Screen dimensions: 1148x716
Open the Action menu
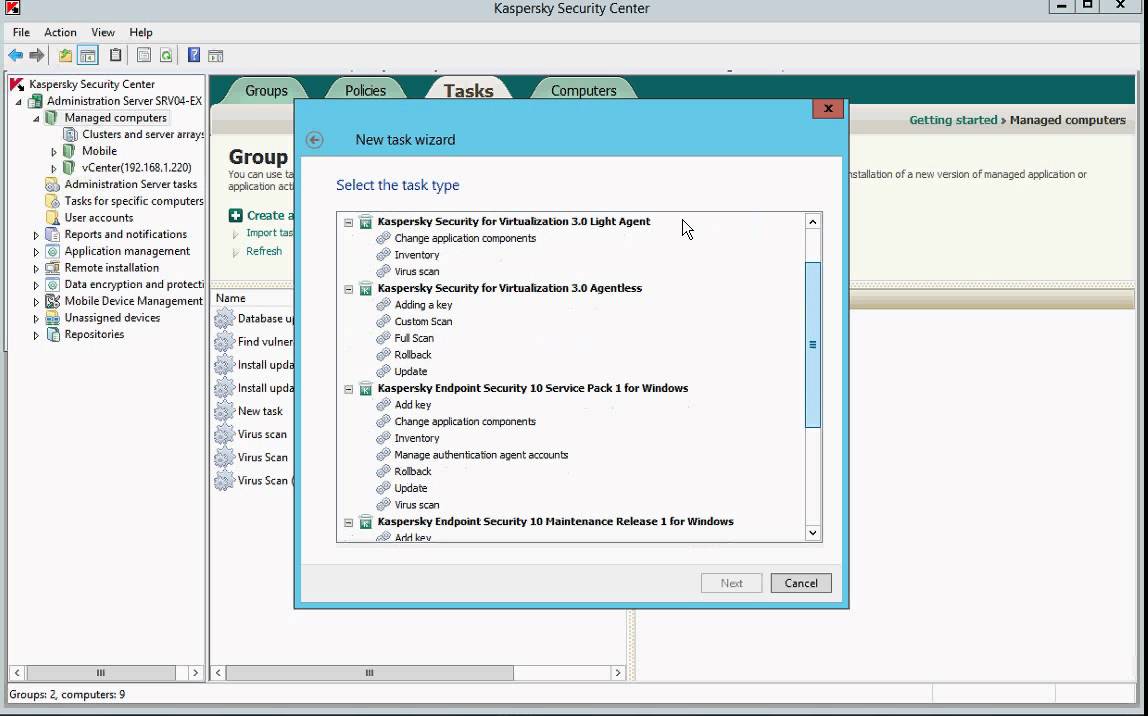tap(60, 32)
